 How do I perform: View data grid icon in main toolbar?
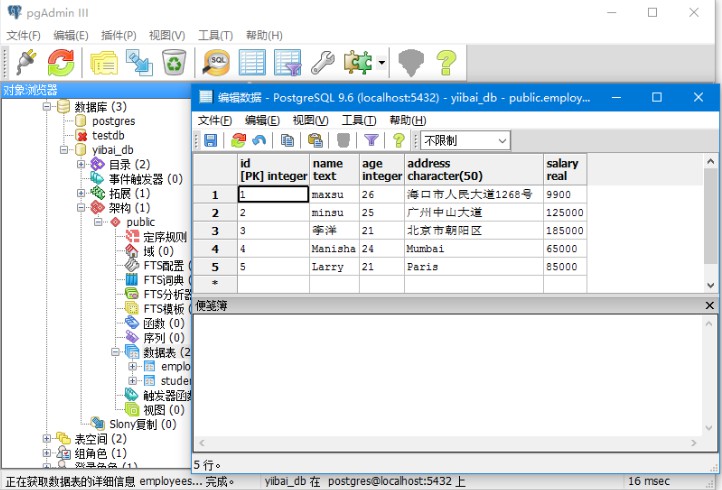(252, 62)
